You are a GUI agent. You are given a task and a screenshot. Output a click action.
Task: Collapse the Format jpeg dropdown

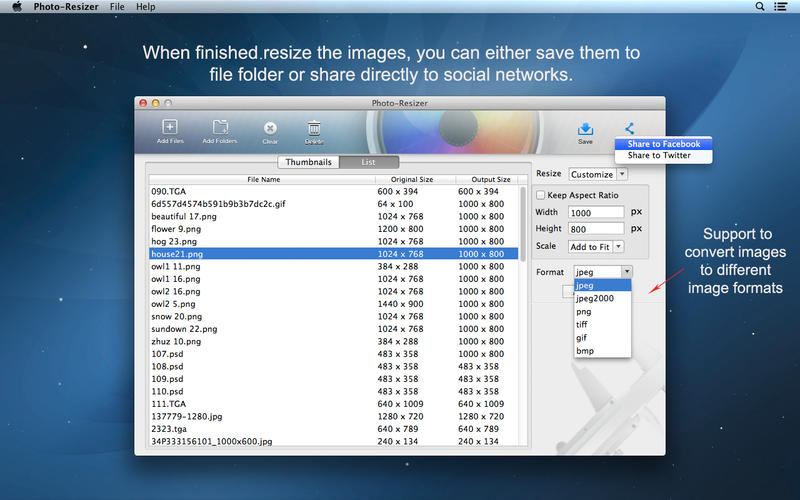click(x=603, y=271)
